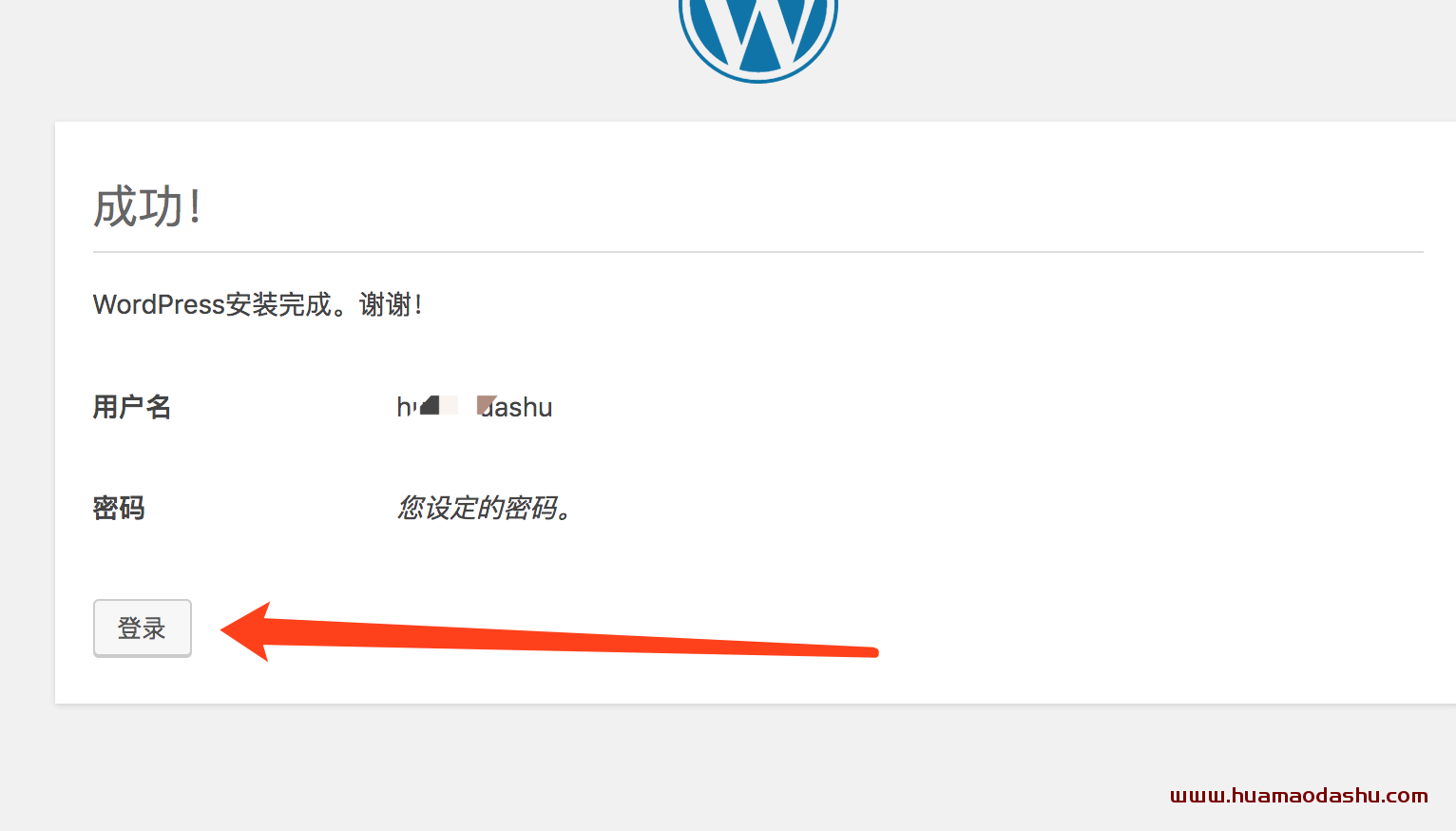Screen dimensions: 1456x831
Task: Click the 登录 login button
Action: pos(143,628)
